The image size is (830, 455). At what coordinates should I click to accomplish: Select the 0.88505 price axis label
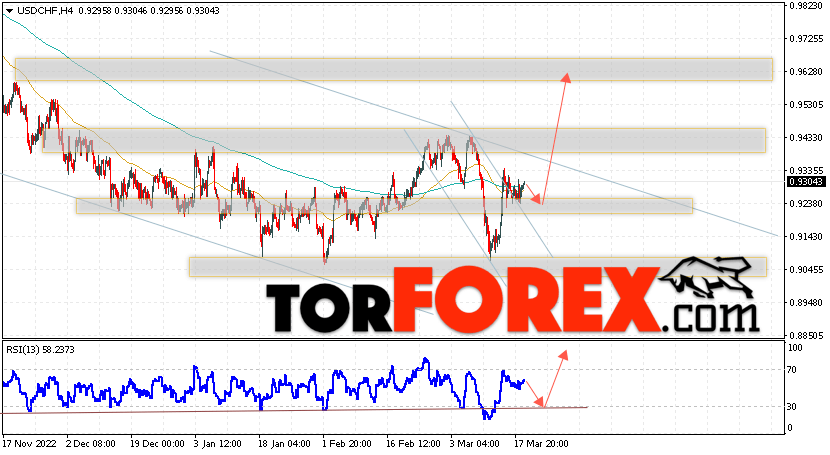pos(806,335)
